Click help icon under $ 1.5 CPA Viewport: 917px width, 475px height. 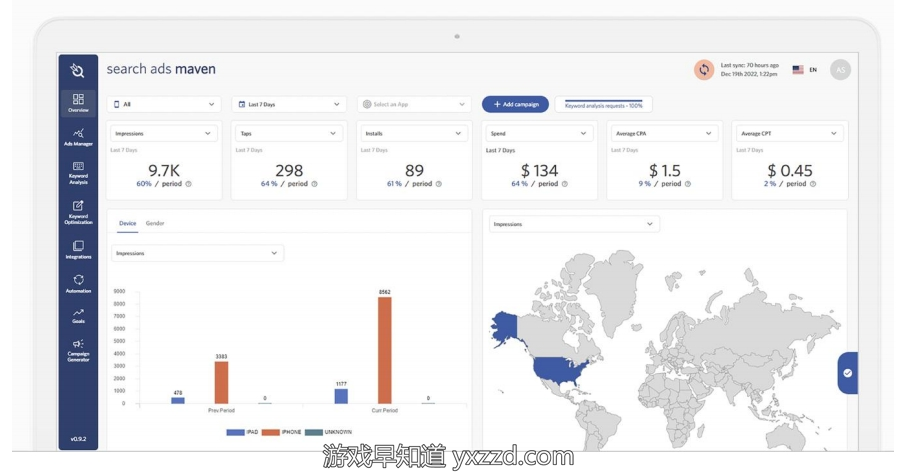pyautogui.click(x=688, y=184)
